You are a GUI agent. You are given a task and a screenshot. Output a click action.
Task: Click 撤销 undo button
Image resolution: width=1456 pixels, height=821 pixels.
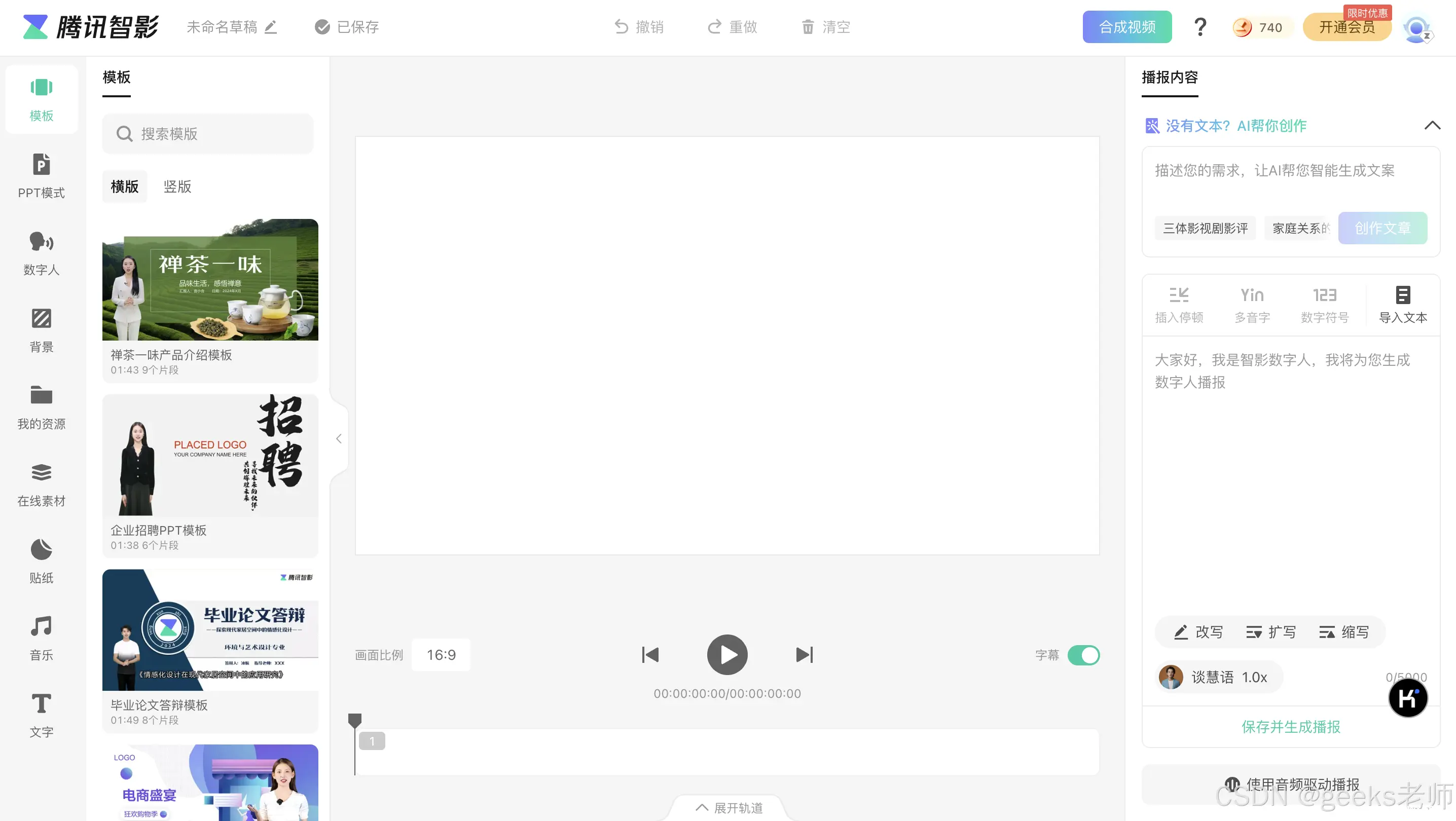[x=639, y=26]
